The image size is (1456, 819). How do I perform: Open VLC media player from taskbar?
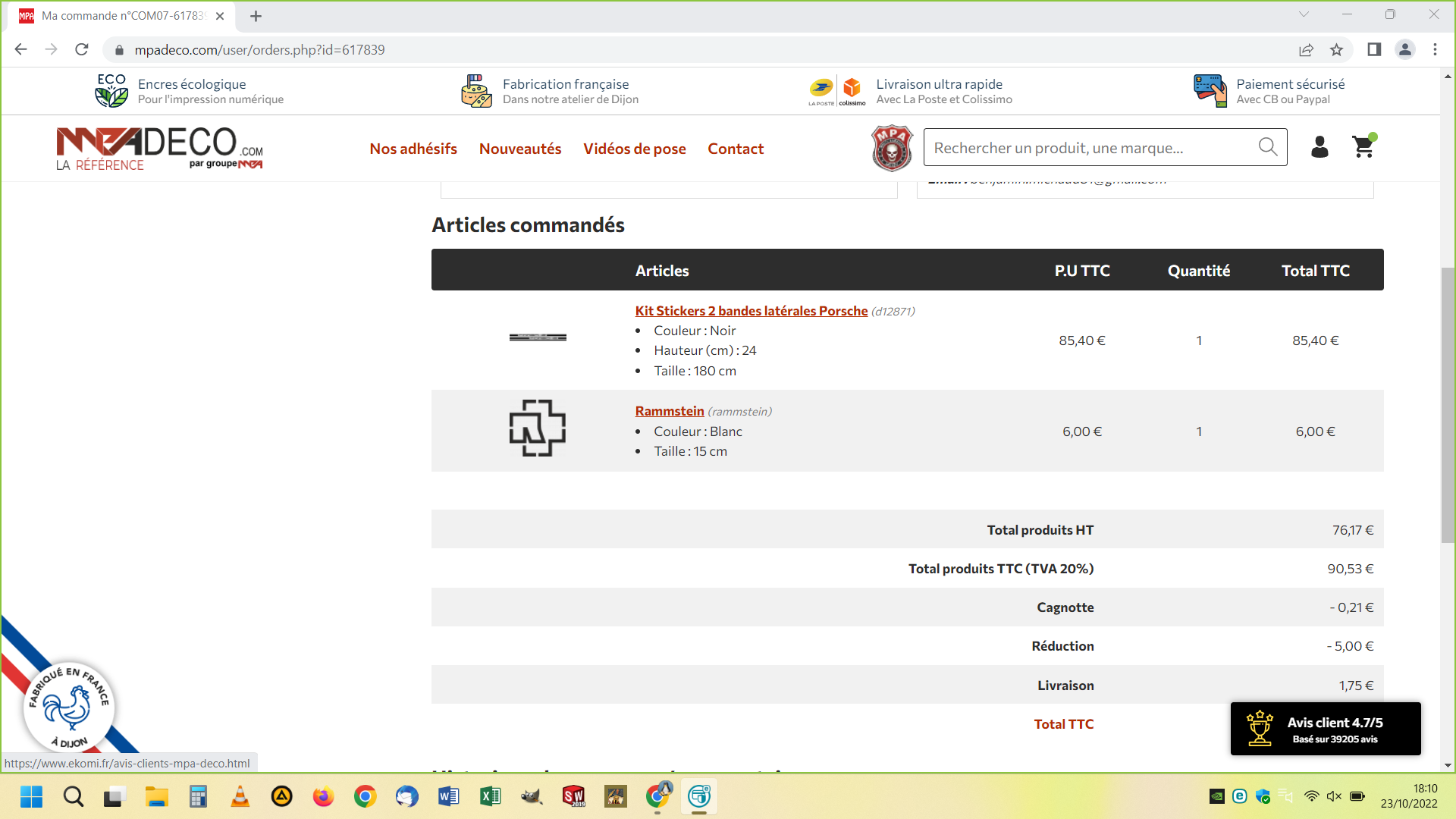(x=240, y=796)
